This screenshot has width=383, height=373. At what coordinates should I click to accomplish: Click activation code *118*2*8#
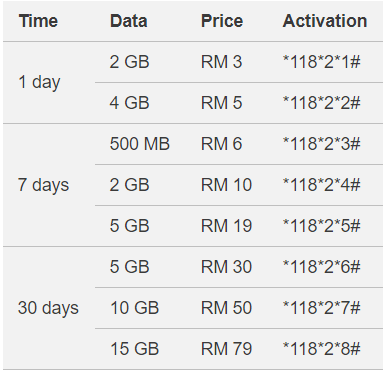click(x=322, y=349)
